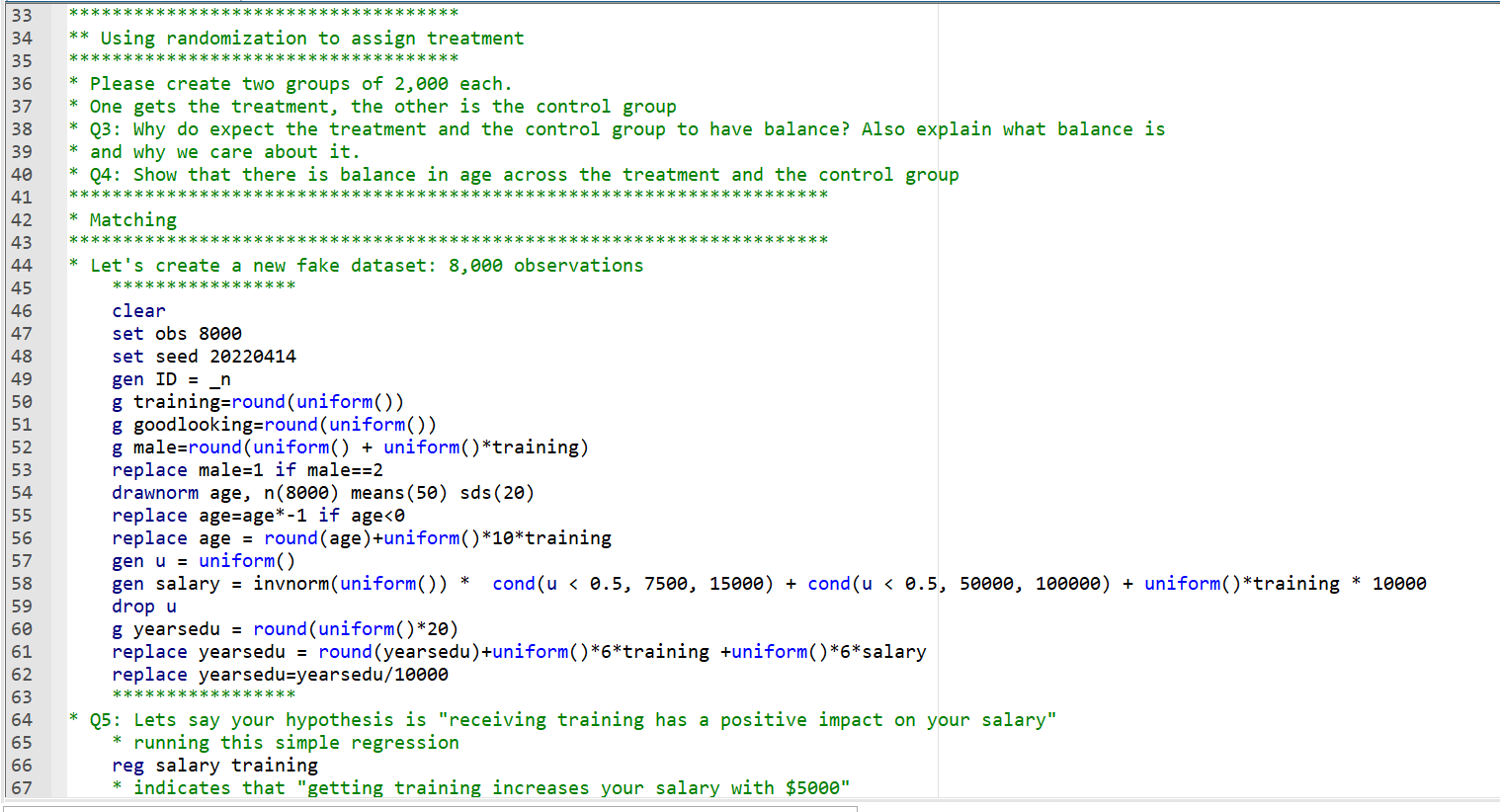
Task: Click the 'drop u' statement
Action: pos(143,606)
